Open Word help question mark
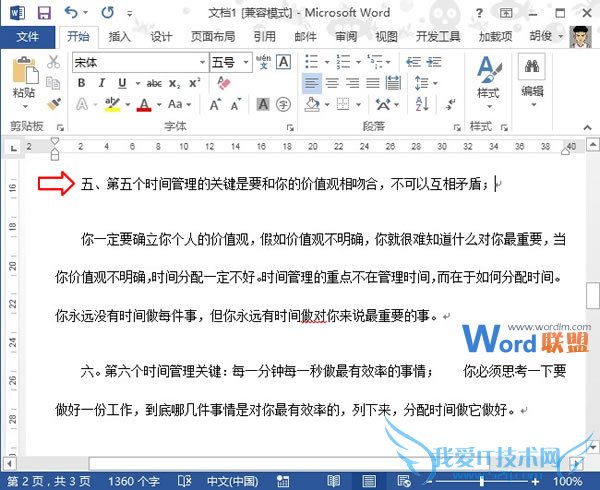 (479, 13)
